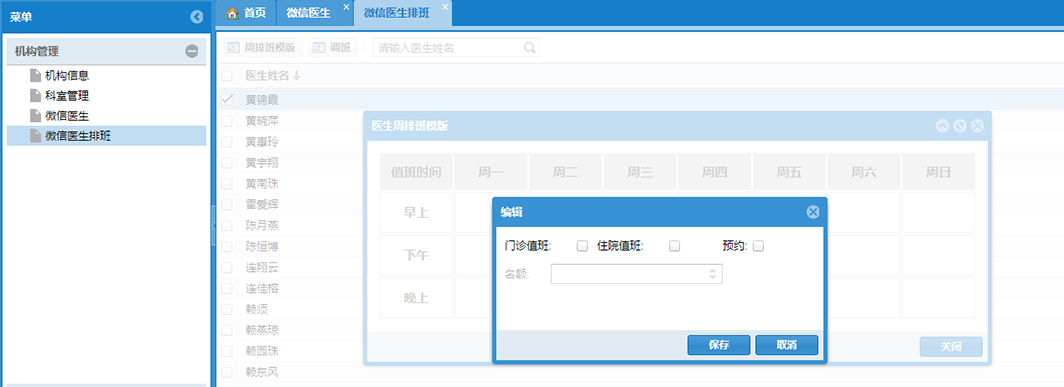
Task: Select the 微信医生 menu entry
Action: click(66, 116)
